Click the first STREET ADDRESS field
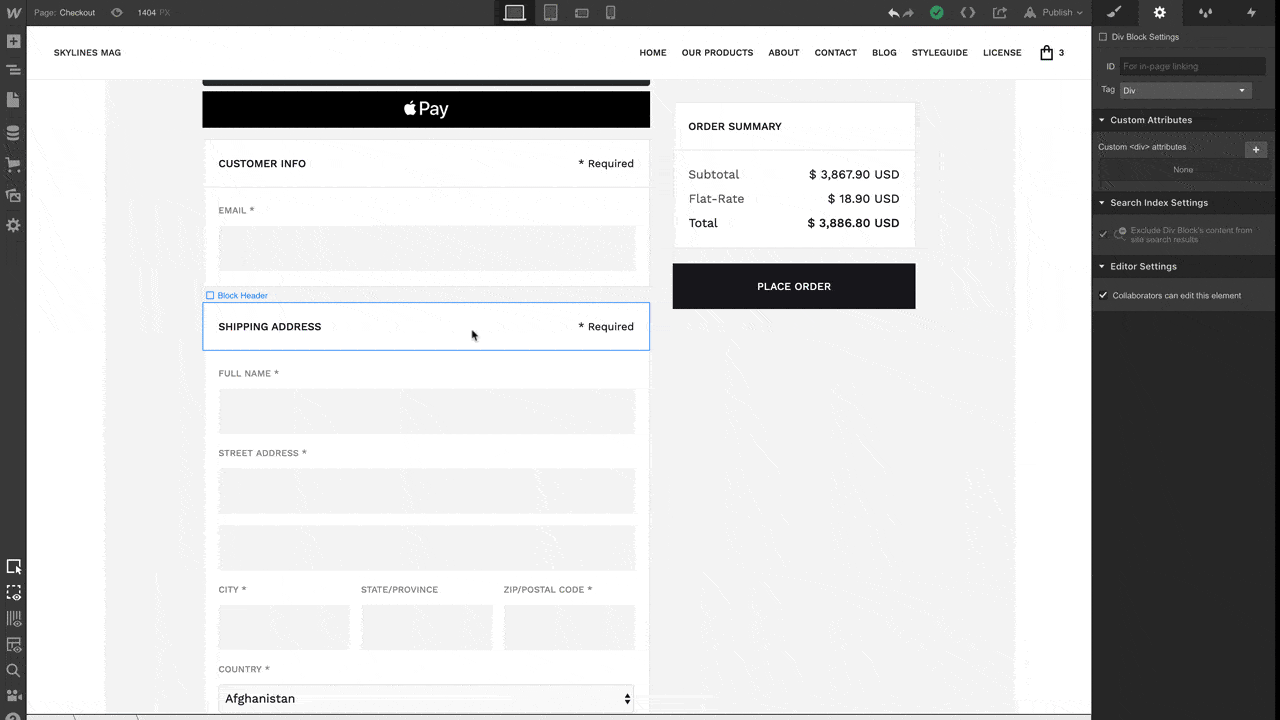The image size is (1280, 720). click(x=427, y=491)
